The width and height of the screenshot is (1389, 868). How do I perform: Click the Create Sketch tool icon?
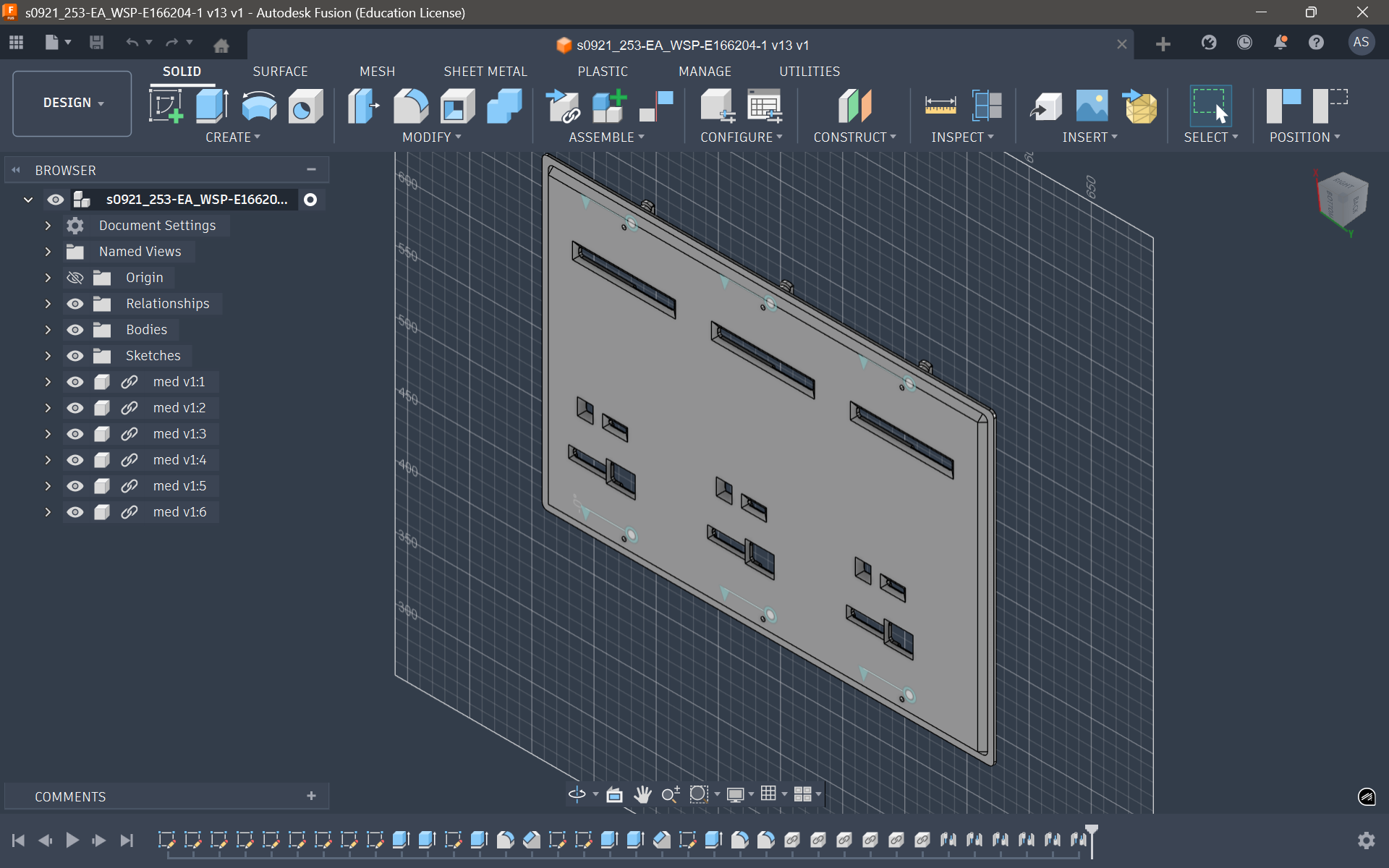point(166,106)
